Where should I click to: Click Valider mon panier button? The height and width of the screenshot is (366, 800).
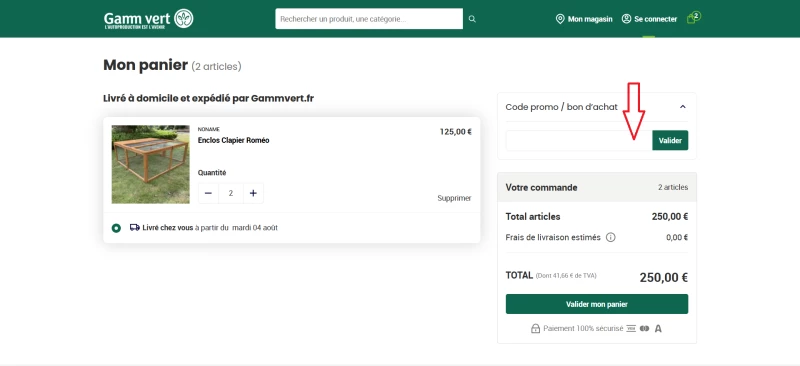[596, 304]
